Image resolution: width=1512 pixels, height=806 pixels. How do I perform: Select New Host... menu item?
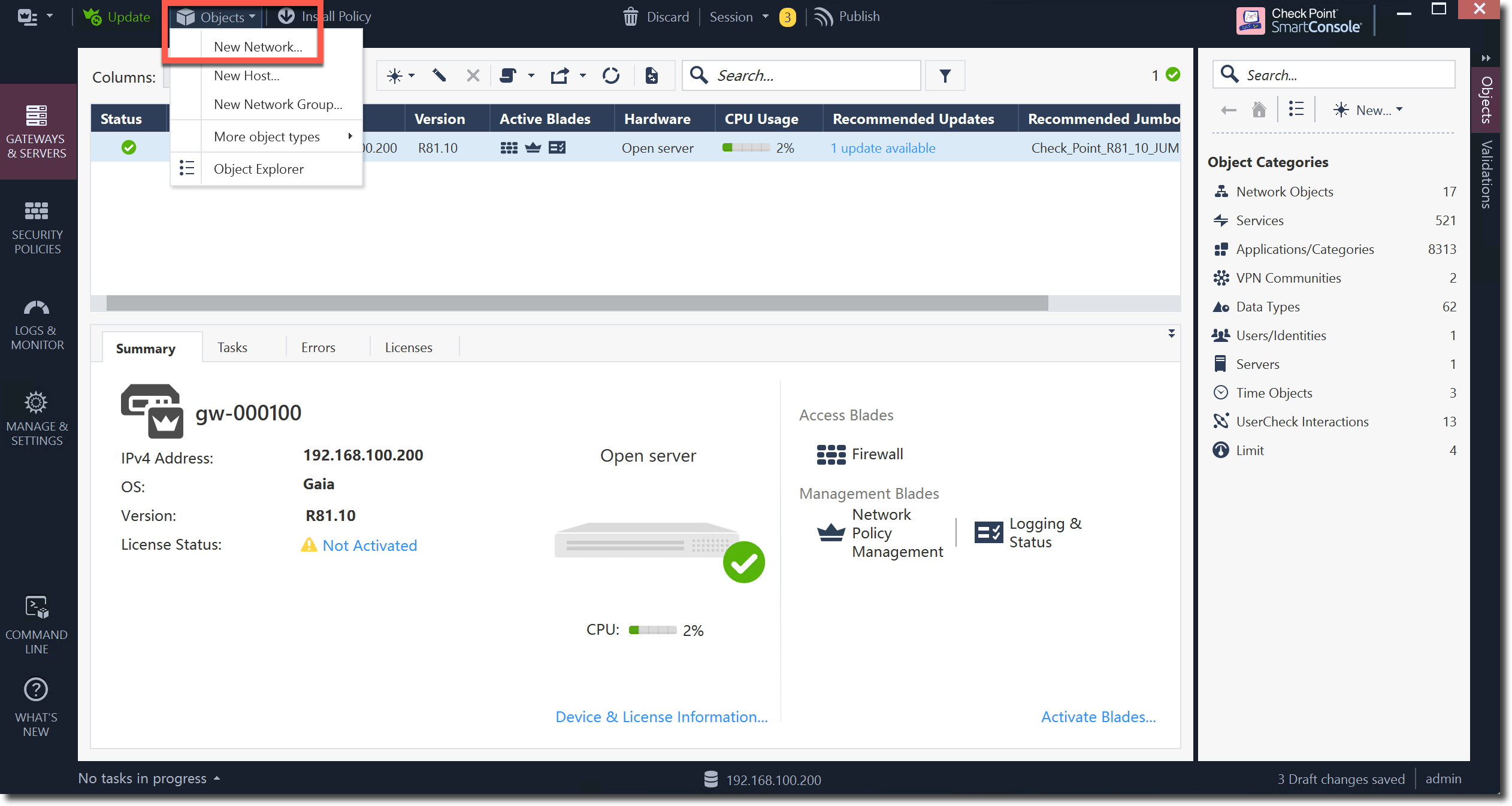(247, 75)
